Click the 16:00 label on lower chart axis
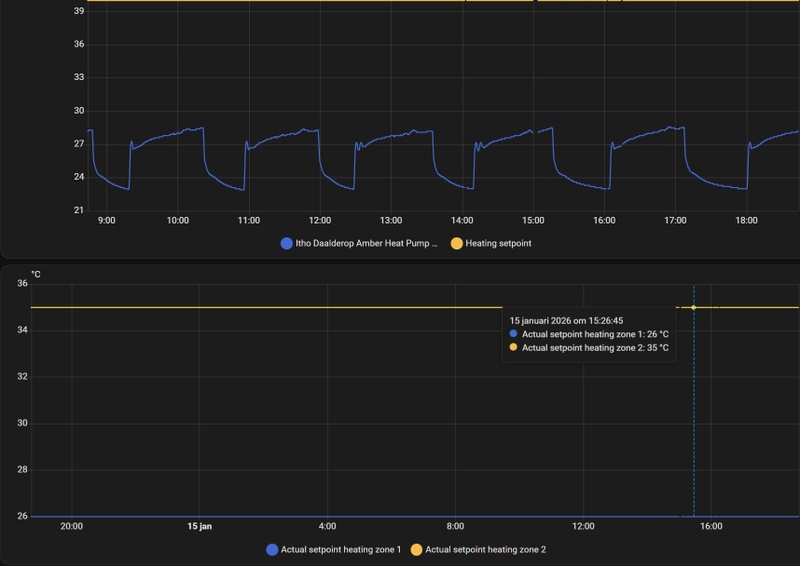800x566 pixels. coord(711,526)
